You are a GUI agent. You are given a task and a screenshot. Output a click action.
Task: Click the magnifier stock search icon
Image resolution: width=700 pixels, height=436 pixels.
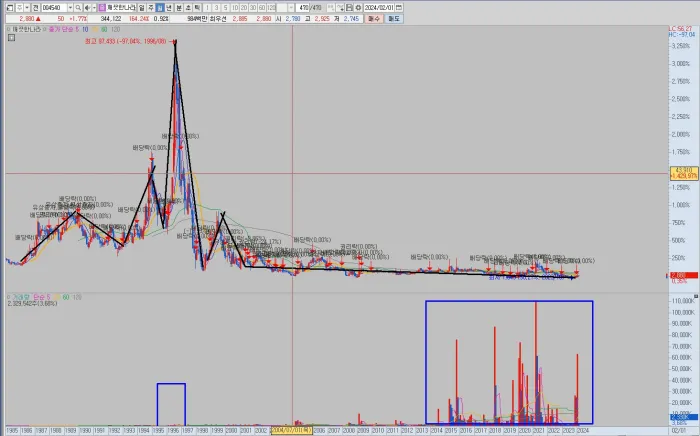click(78, 8)
